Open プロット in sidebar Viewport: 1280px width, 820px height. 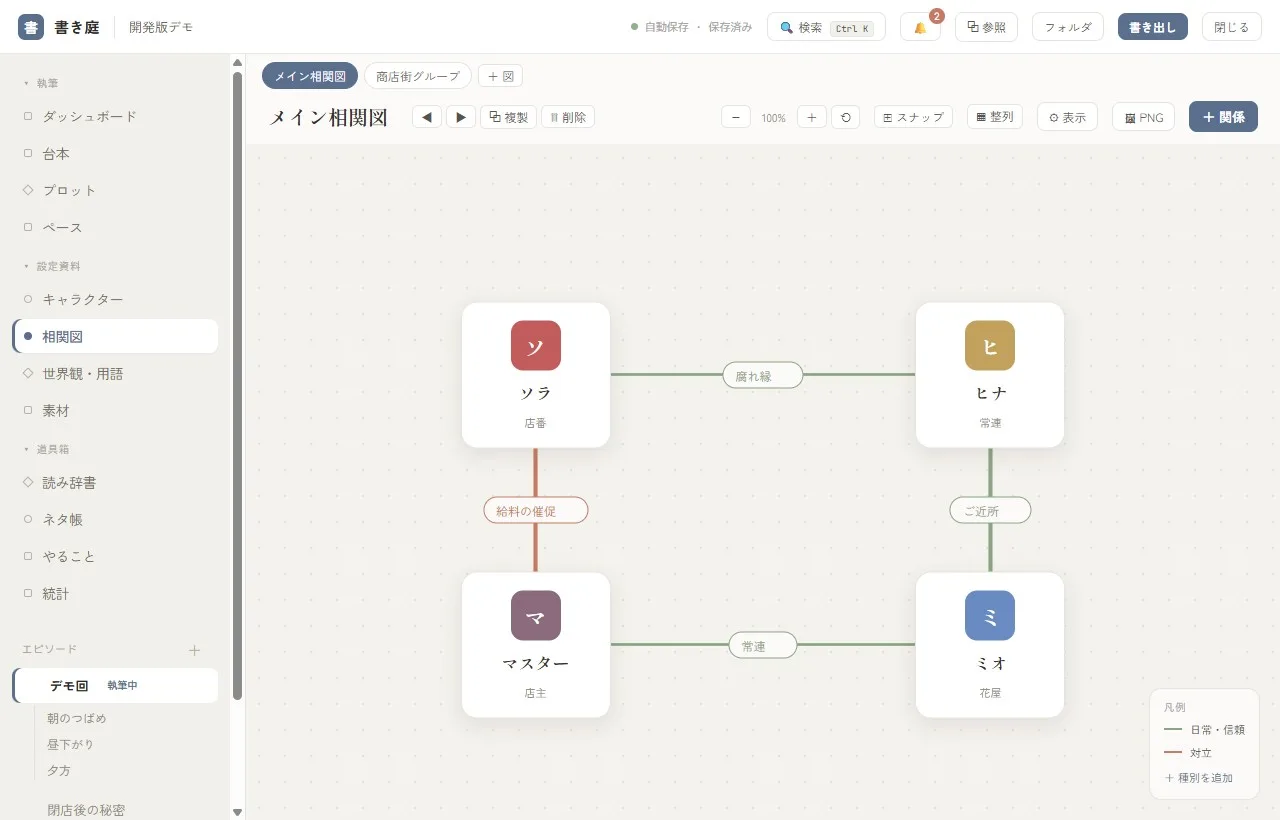tap(115, 190)
